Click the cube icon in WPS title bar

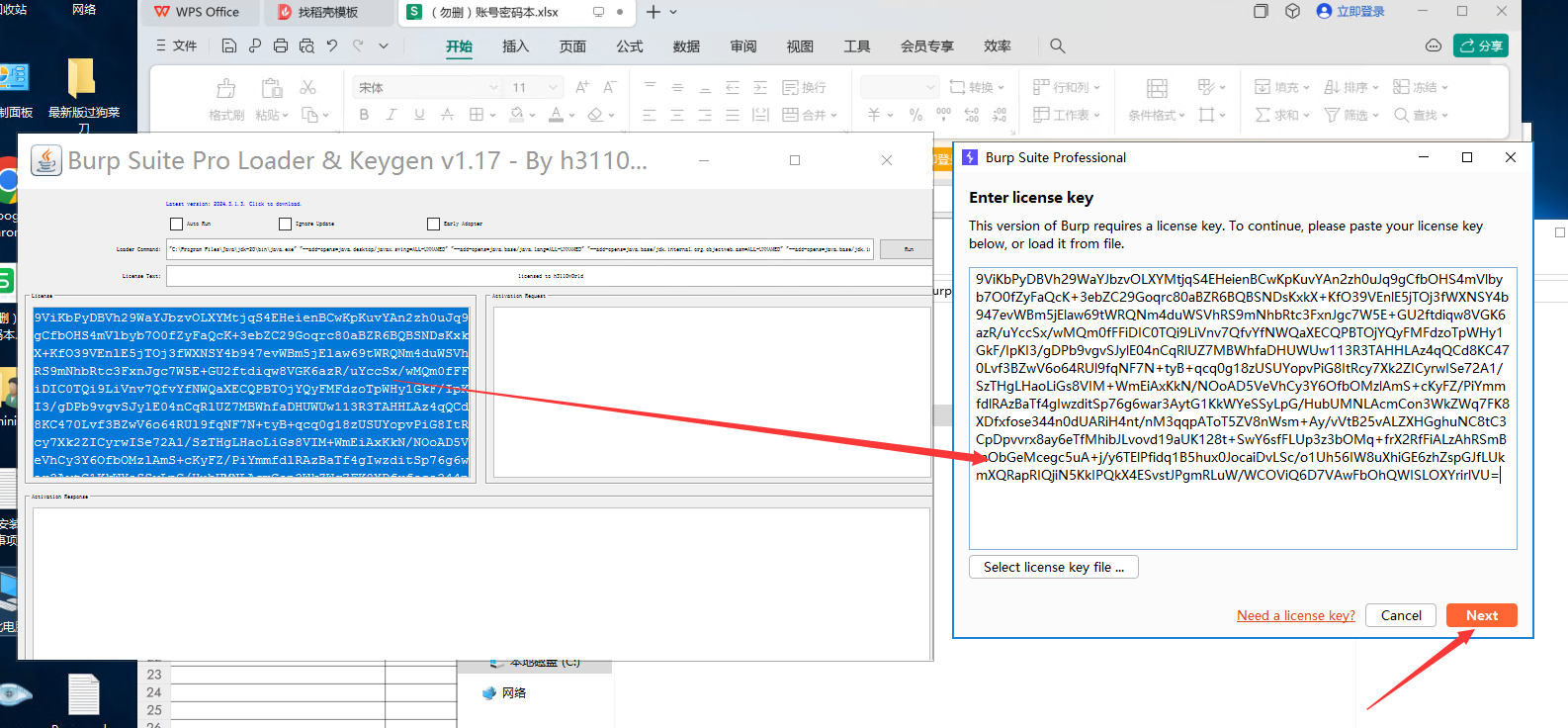click(x=1292, y=11)
